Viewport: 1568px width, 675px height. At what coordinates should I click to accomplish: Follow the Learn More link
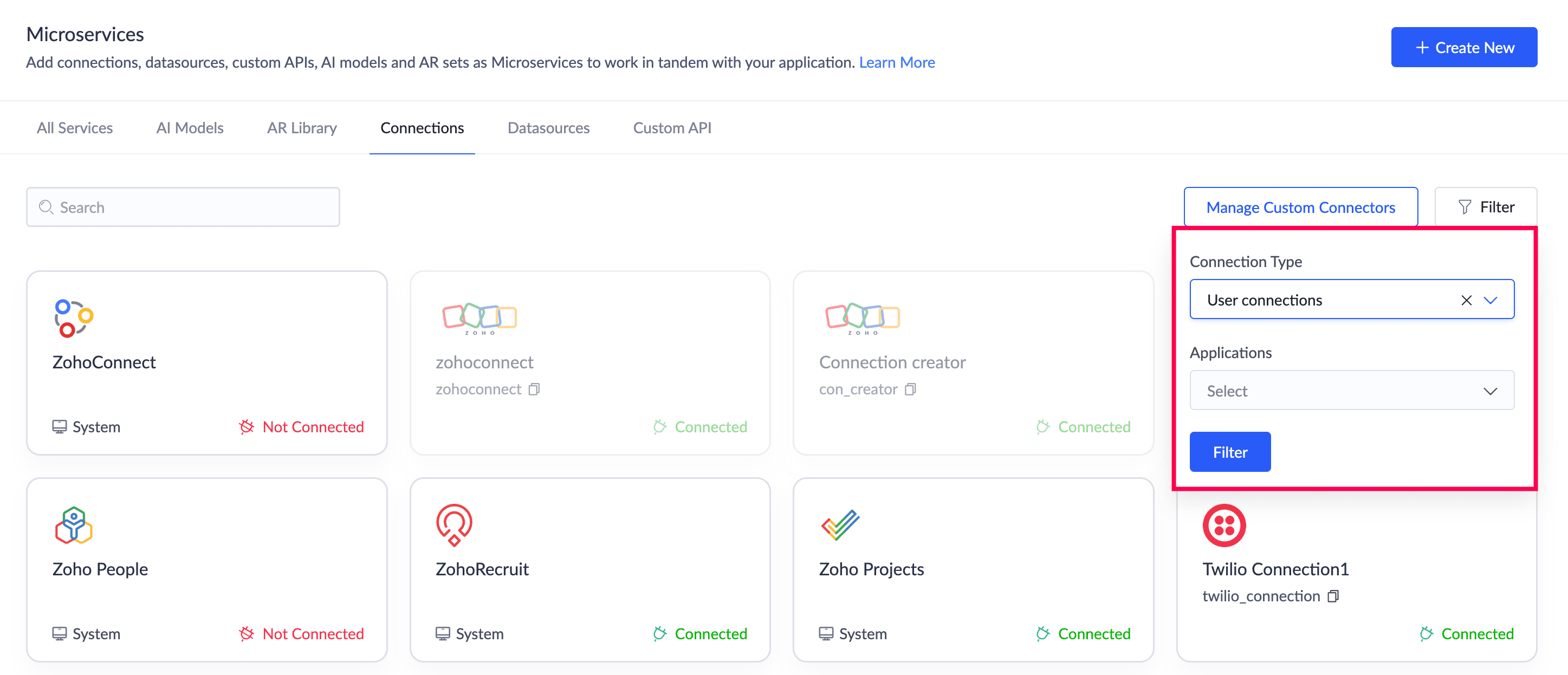pyautogui.click(x=897, y=62)
